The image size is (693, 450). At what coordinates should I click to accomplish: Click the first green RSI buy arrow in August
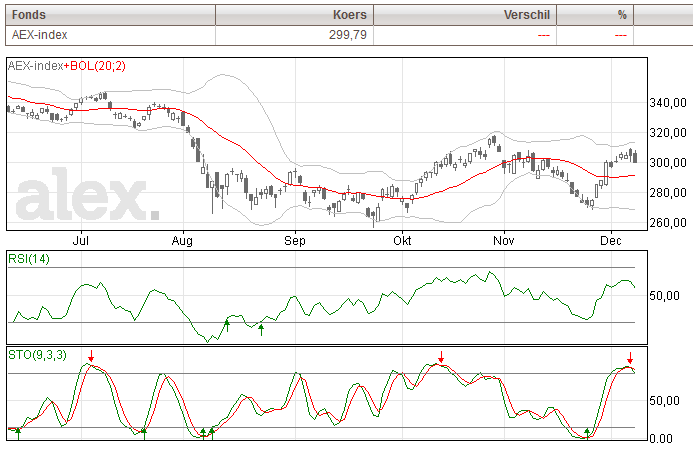227,326
